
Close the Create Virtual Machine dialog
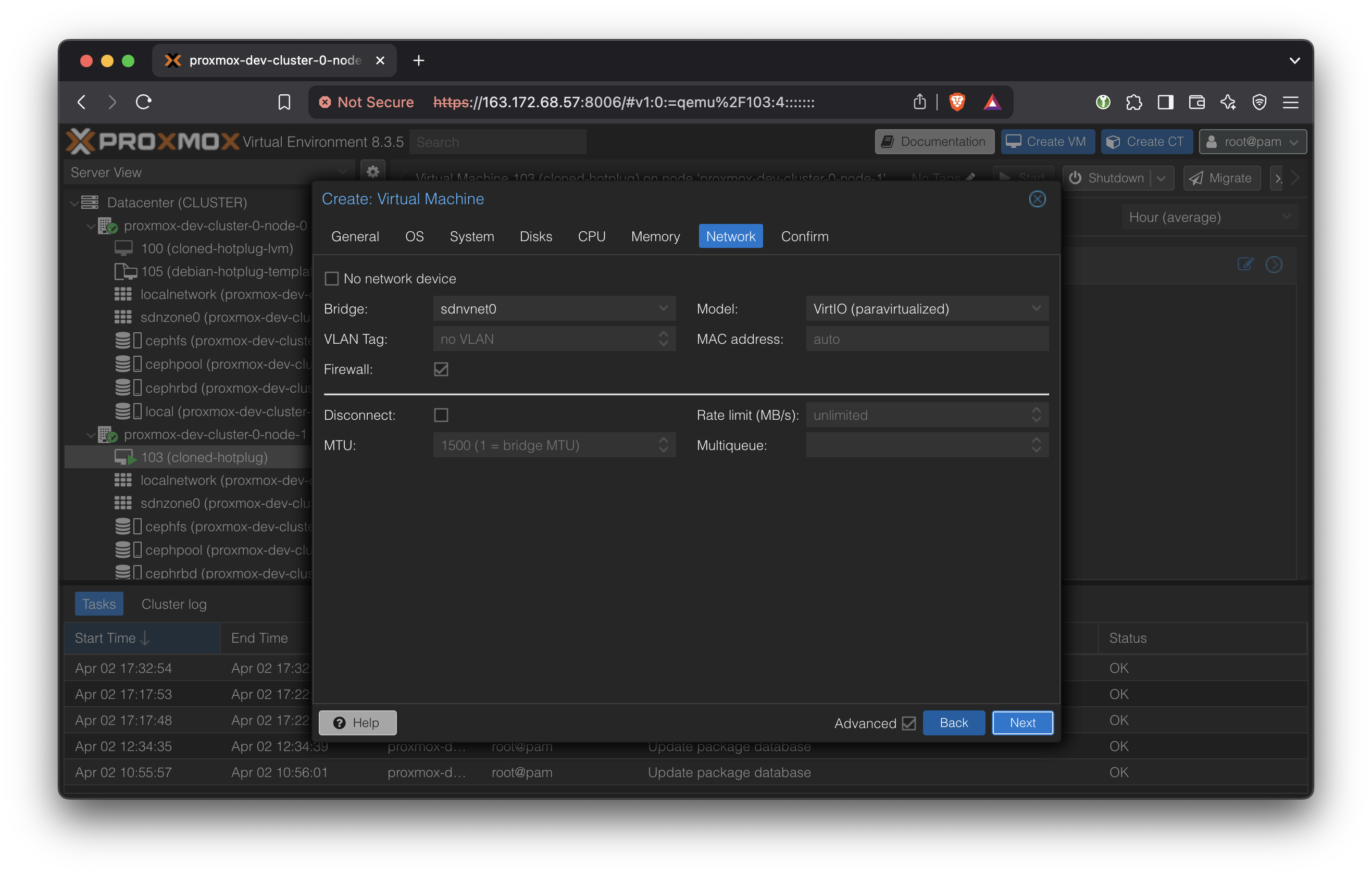click(1037, 199)
